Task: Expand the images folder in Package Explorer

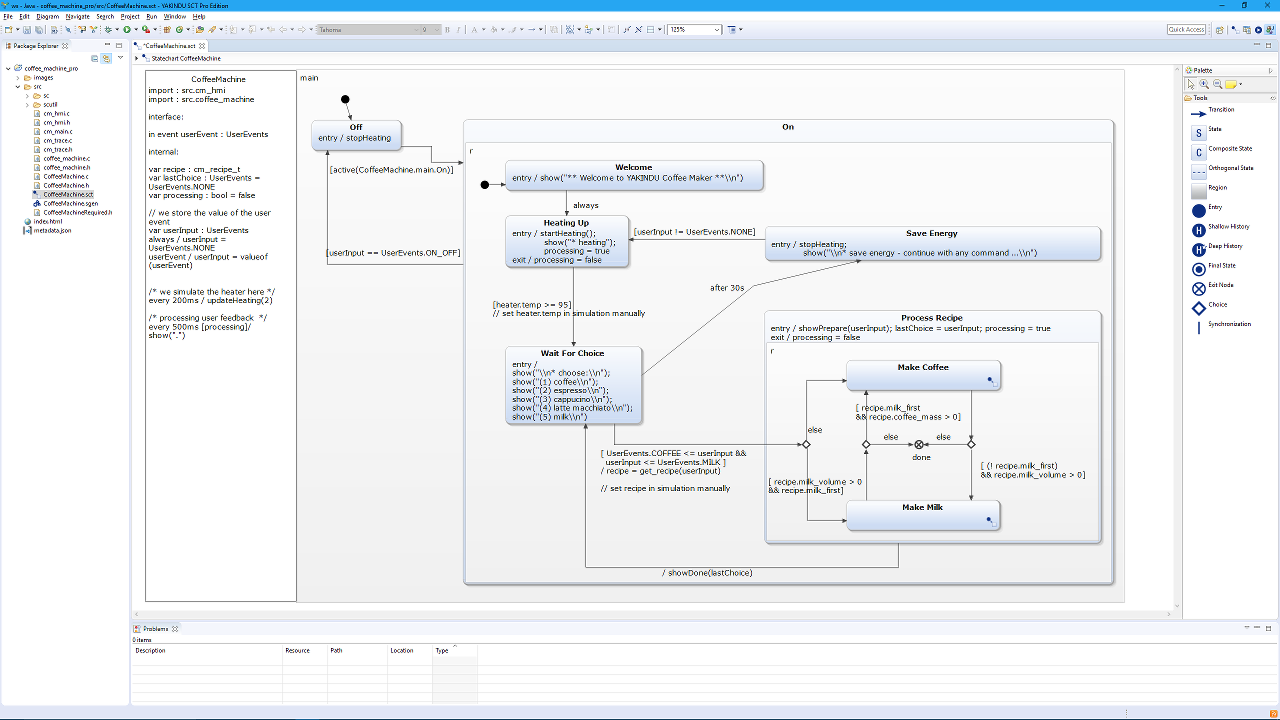Action: click(x=17, y=77)
